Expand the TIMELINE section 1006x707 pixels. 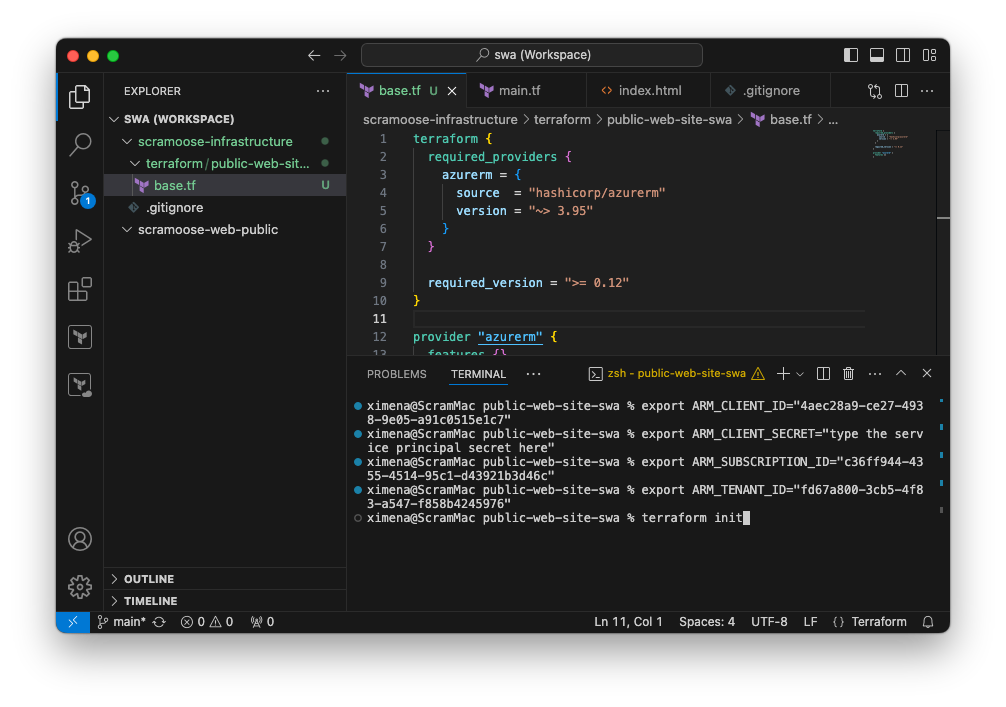click(x=225, y=601)
